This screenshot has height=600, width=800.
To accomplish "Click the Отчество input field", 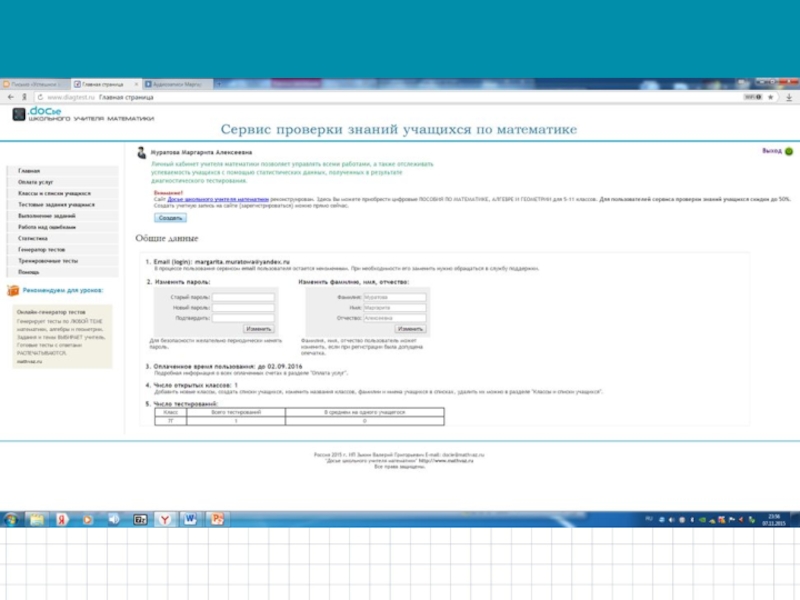I will (x=394, y=318).
